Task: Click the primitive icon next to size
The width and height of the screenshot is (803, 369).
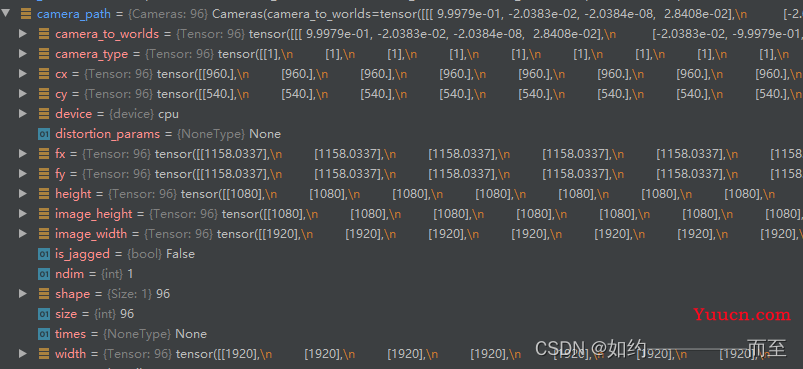Action: tap(44, 314)
